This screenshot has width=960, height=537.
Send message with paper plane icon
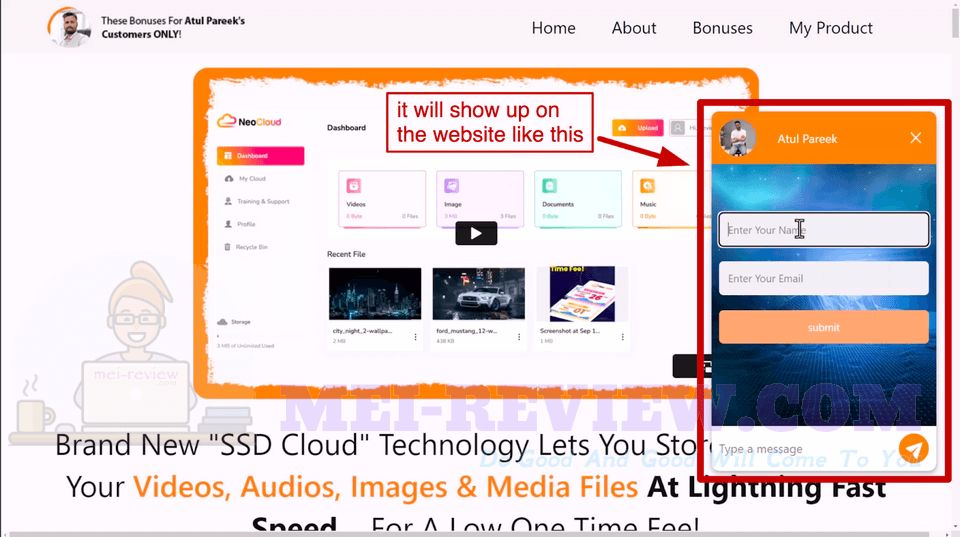pyautogui.click(x=913, y=449)
